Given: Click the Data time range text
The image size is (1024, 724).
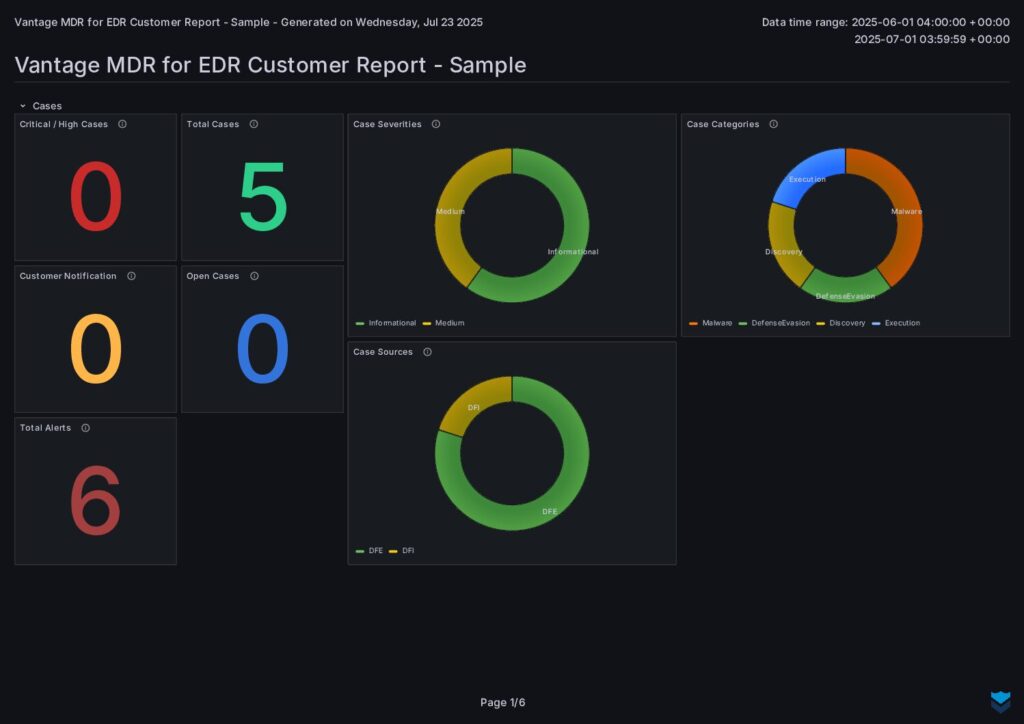Looking at the screenshot, I should 886,30.
